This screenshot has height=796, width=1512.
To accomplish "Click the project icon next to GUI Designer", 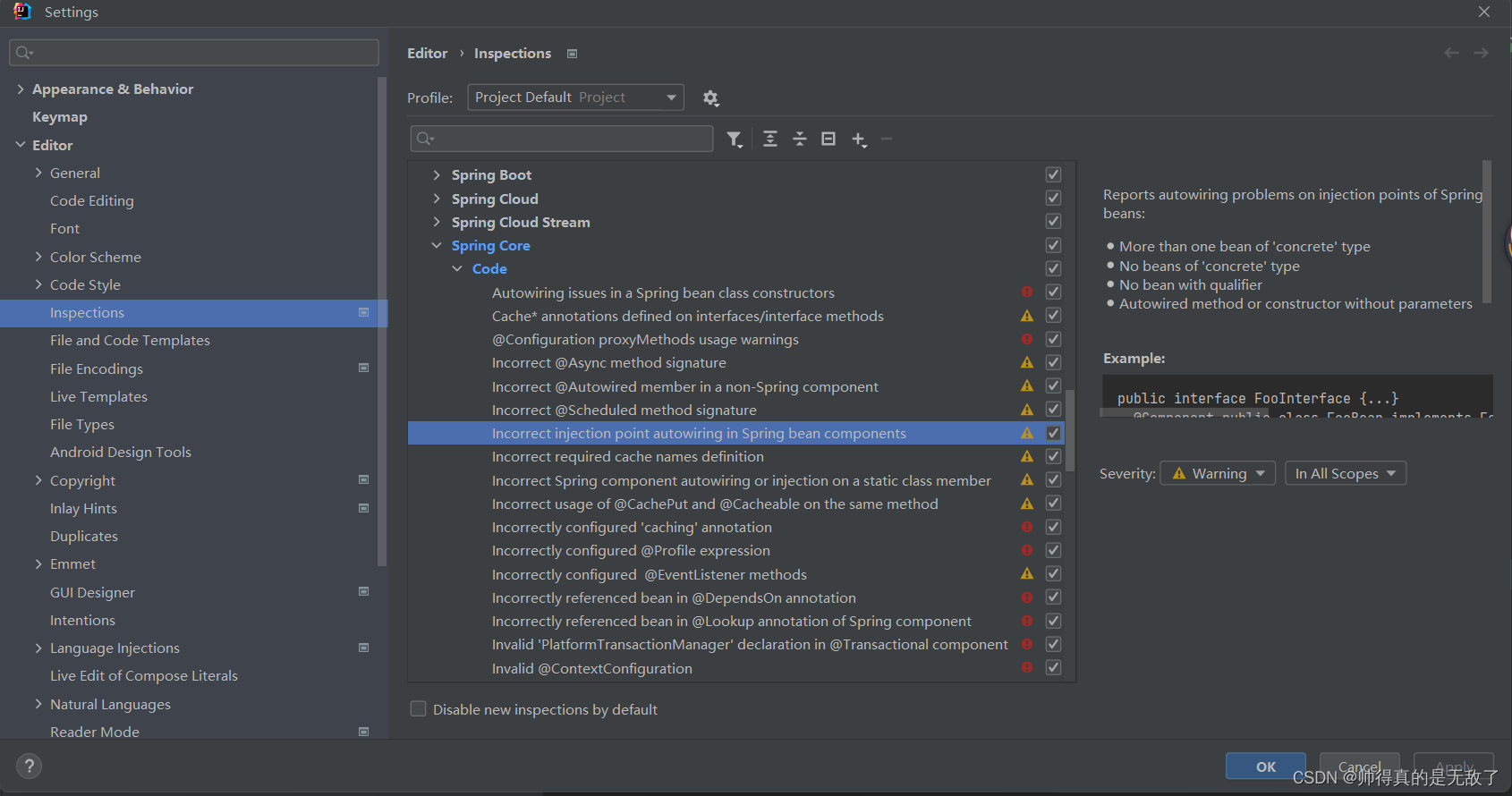I will 363,591.
